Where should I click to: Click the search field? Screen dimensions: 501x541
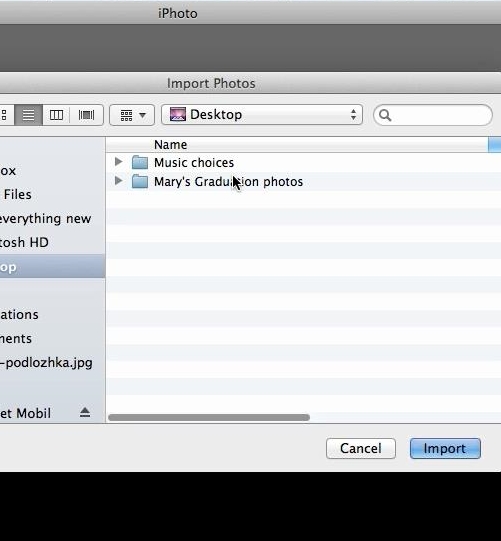point(433,115)
